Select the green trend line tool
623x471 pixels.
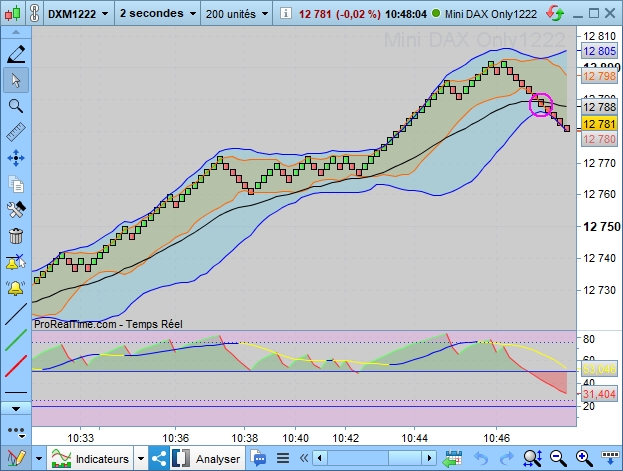pyautogui.click(x=16, y=340)
